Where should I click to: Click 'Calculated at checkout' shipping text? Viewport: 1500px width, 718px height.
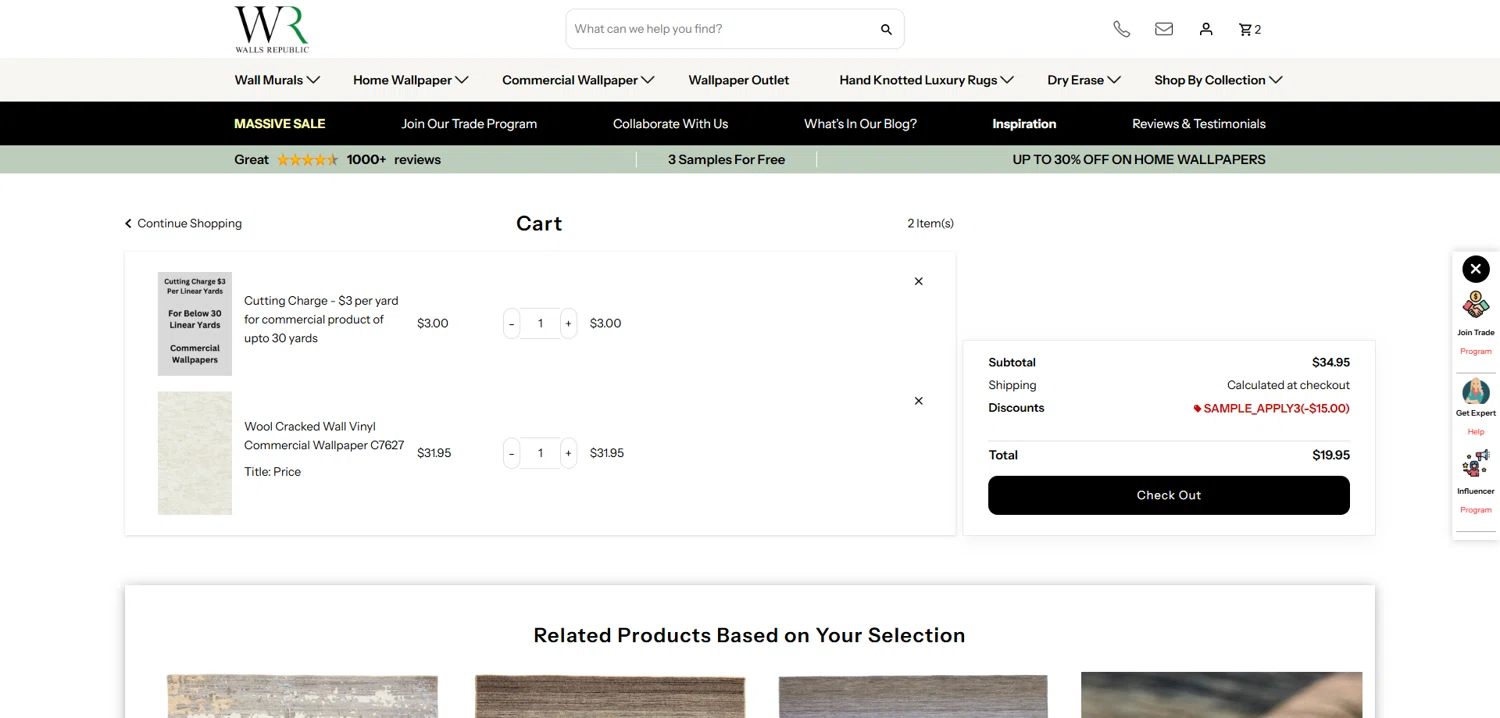pyautogui.click(x=1288, y=385)
